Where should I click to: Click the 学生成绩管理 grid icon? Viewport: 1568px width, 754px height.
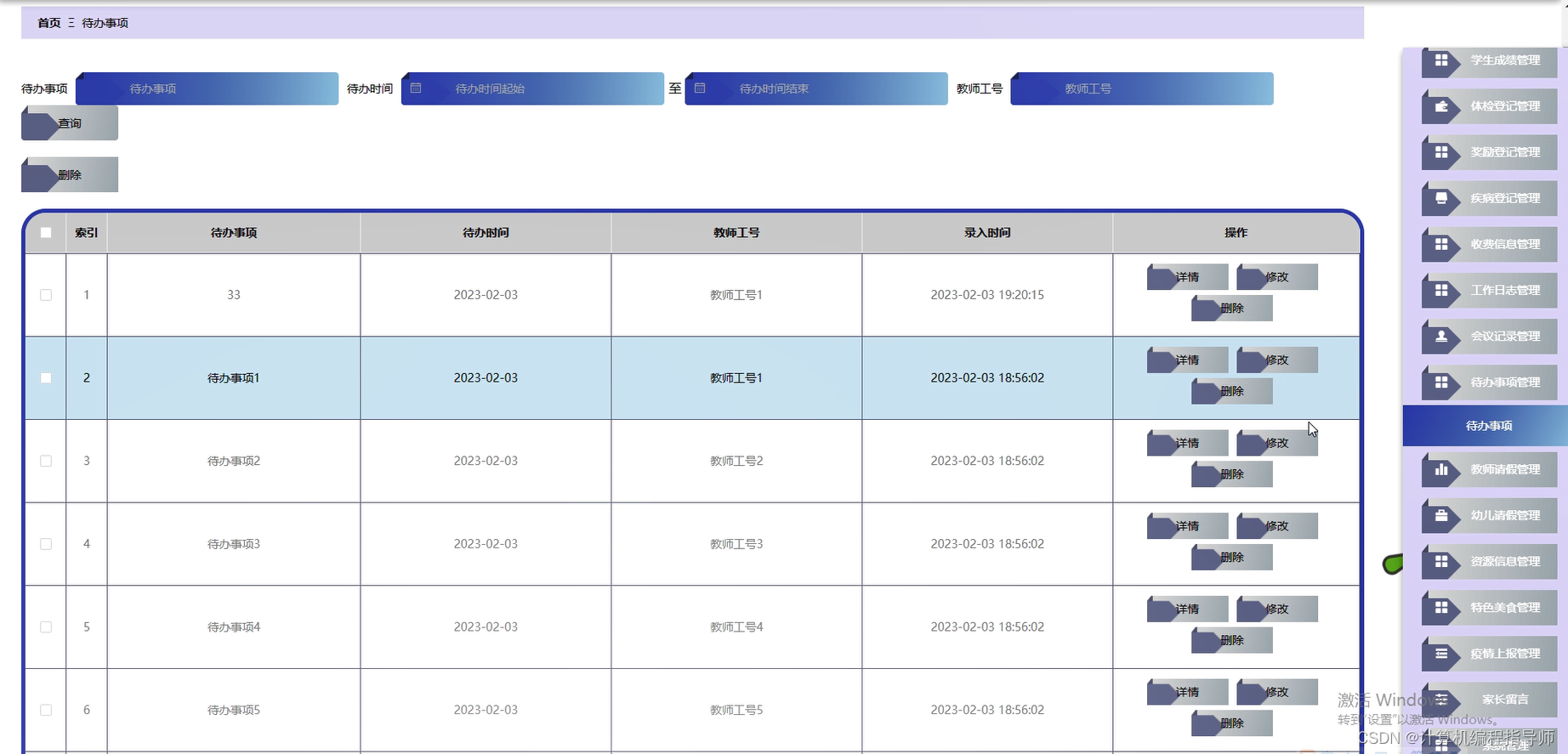pyautogui.click(x=1440, y=60)
